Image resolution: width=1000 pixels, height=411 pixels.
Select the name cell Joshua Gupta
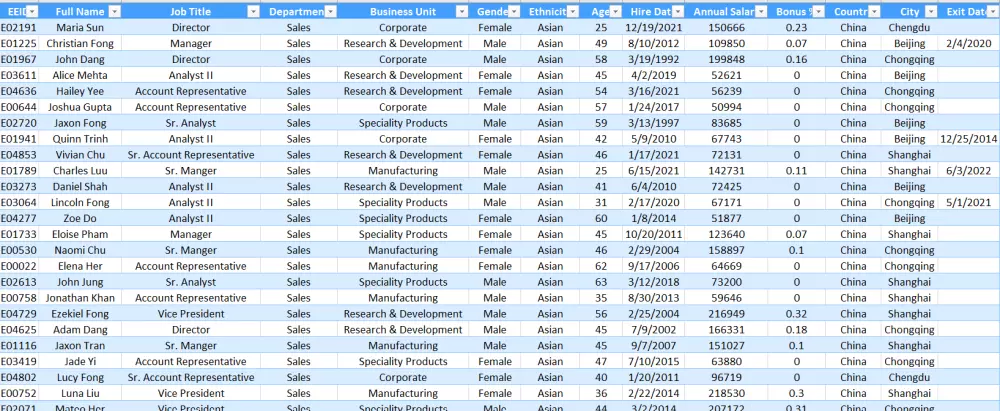80,107
